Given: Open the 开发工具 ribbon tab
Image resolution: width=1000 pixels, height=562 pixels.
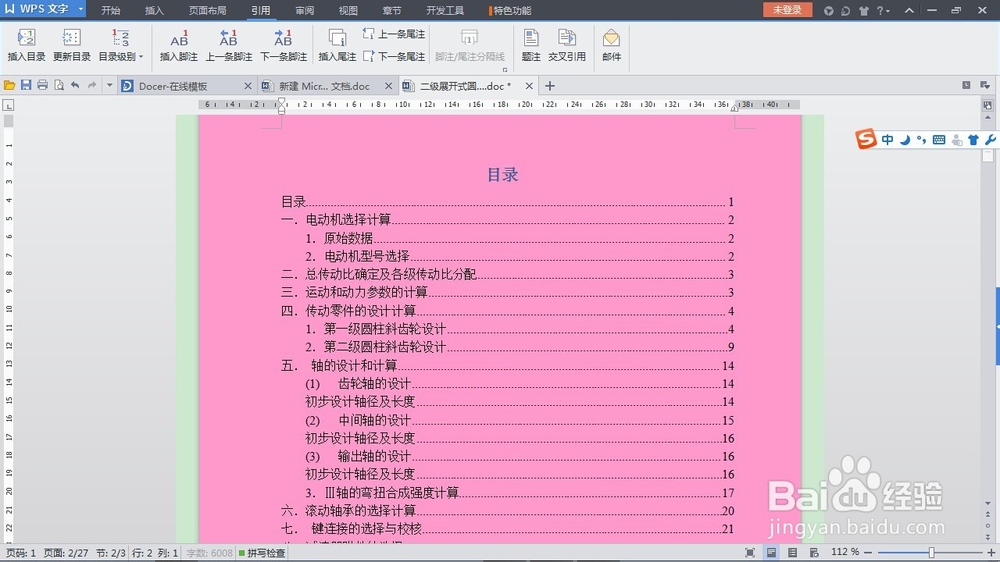Looking at the screenshot, I should [445, 10].
